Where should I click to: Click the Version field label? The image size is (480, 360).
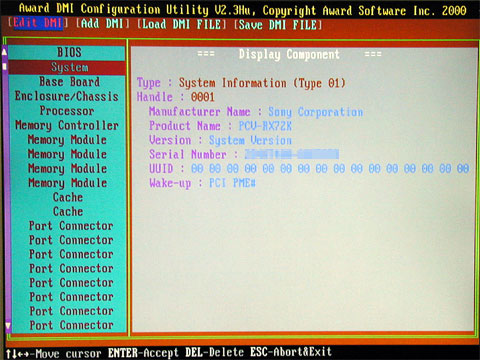(170, 140)
